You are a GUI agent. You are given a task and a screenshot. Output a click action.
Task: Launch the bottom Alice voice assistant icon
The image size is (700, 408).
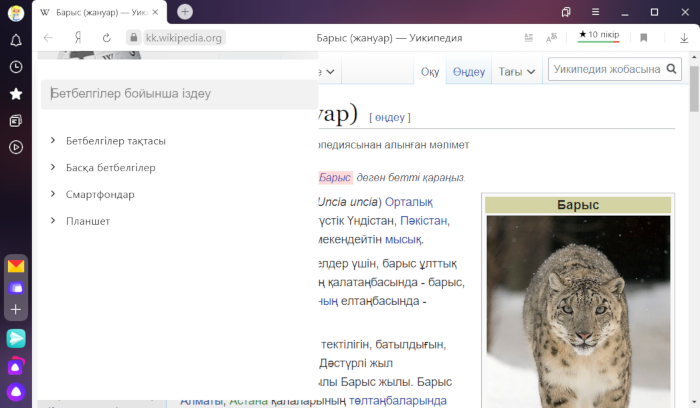pyautogui.click(x=16, y=392)
